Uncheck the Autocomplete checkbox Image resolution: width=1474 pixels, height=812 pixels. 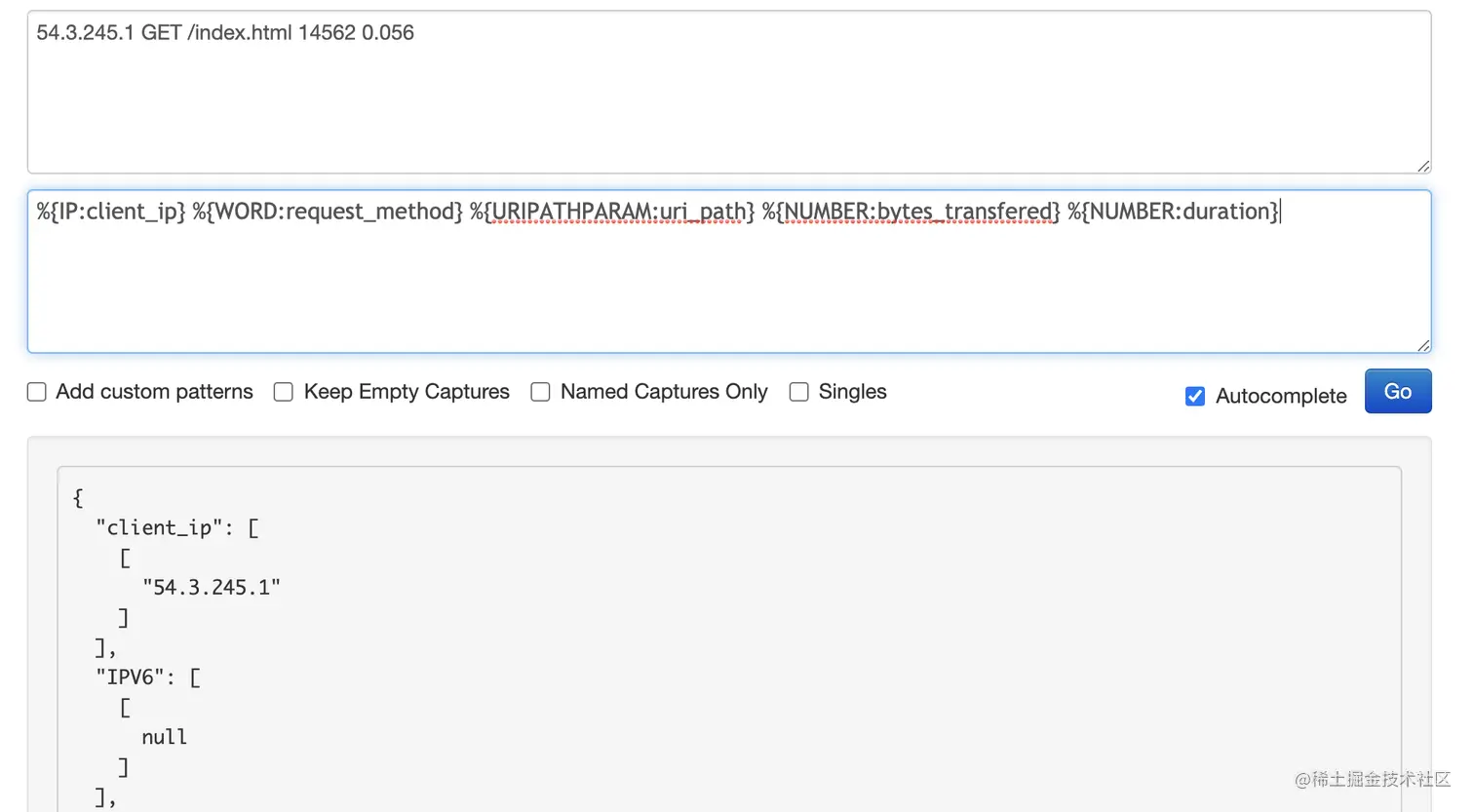point(1195,396)
